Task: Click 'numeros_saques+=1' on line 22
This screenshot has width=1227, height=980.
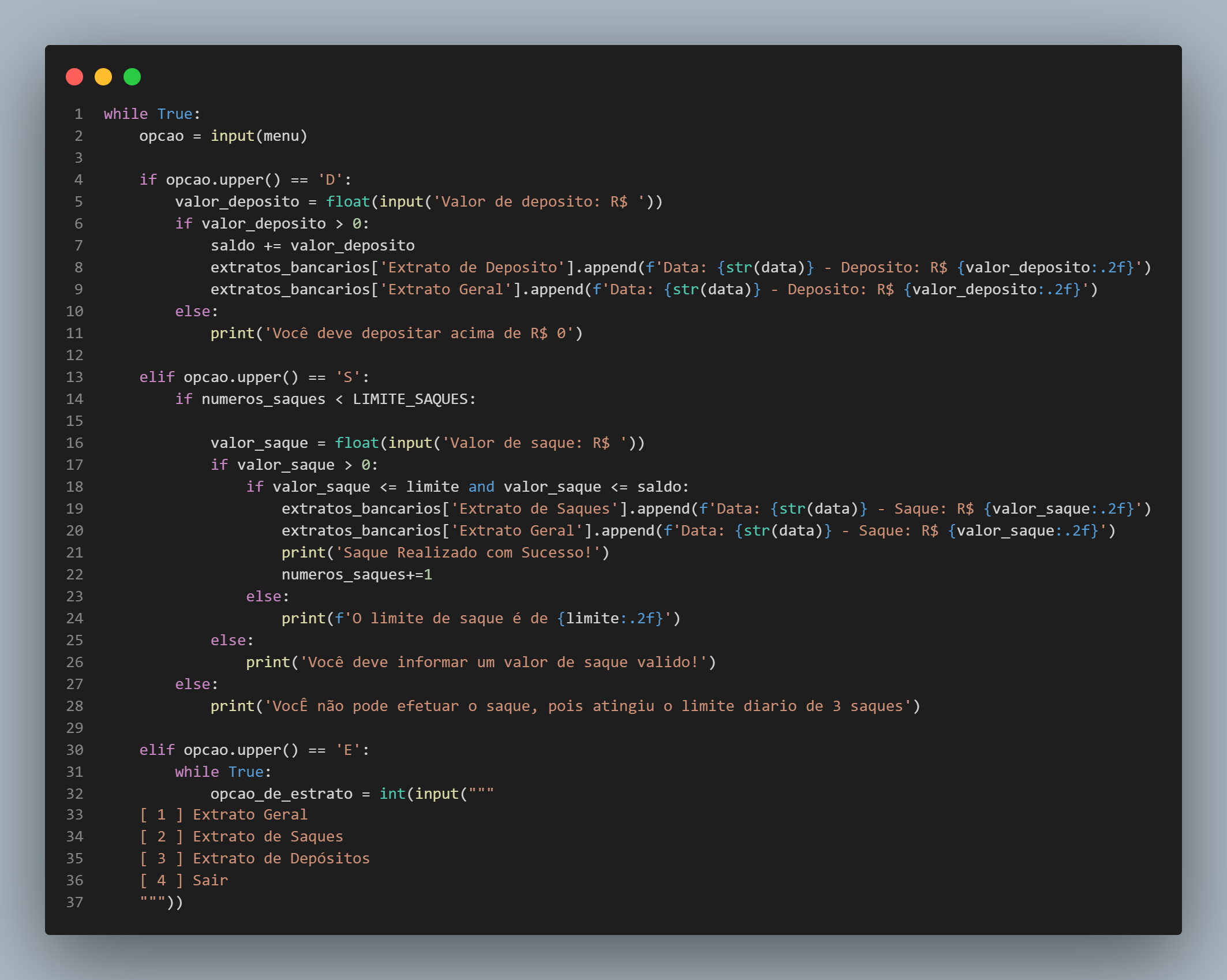Action: coord(357,574)
